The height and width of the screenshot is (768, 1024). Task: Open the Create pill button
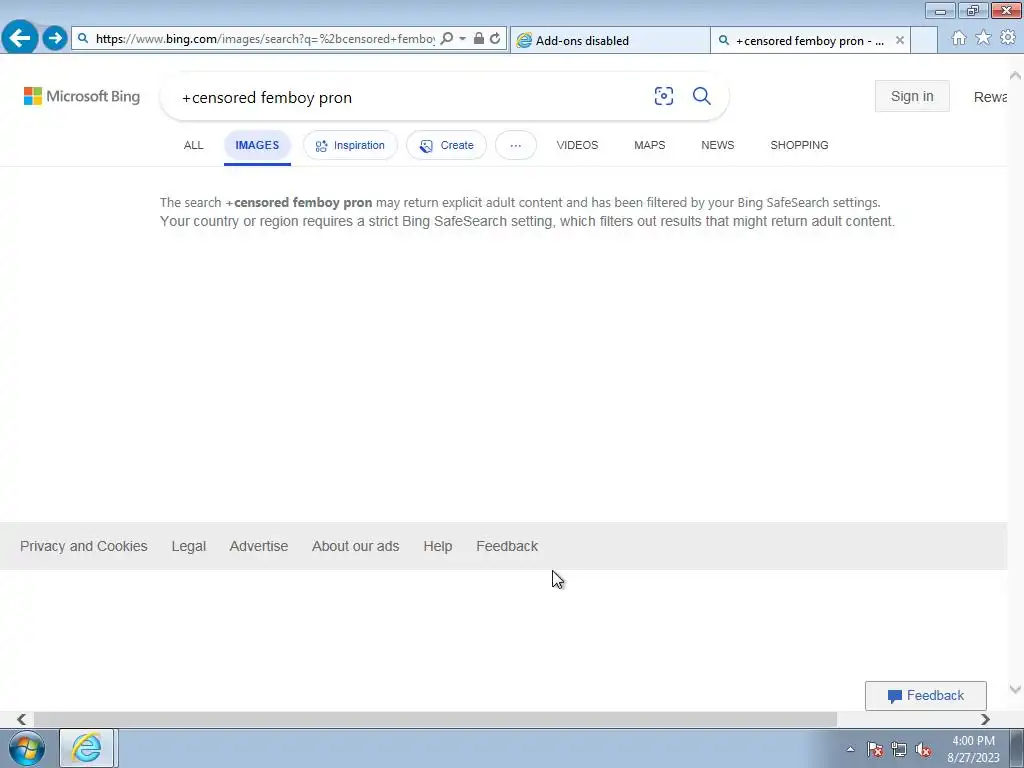pyautogui.click(x=447, y=145)
